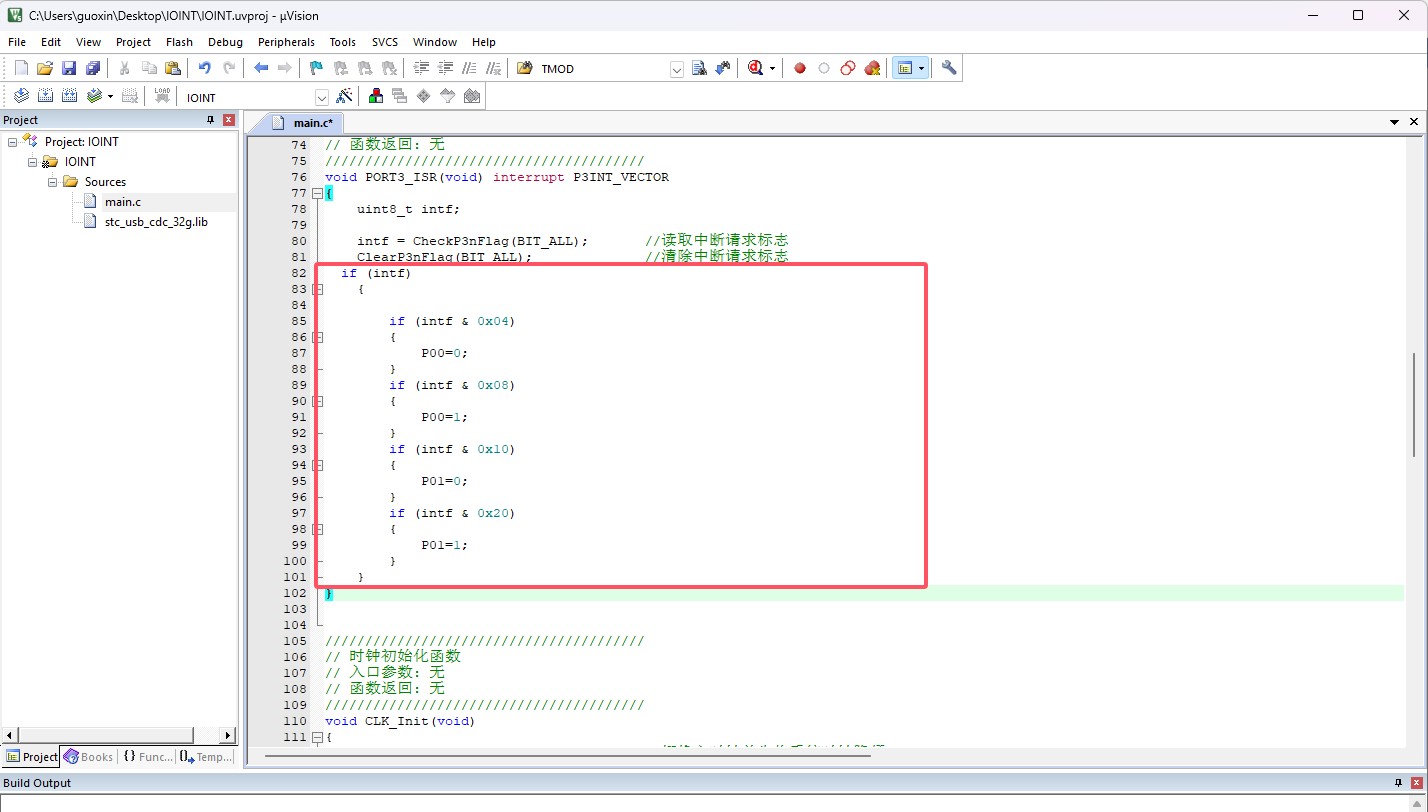Create a new file with the New icon
Image resolution: width=1428 pixels, height=812 pixels.
pyautogui.click(x=21, y=68)
